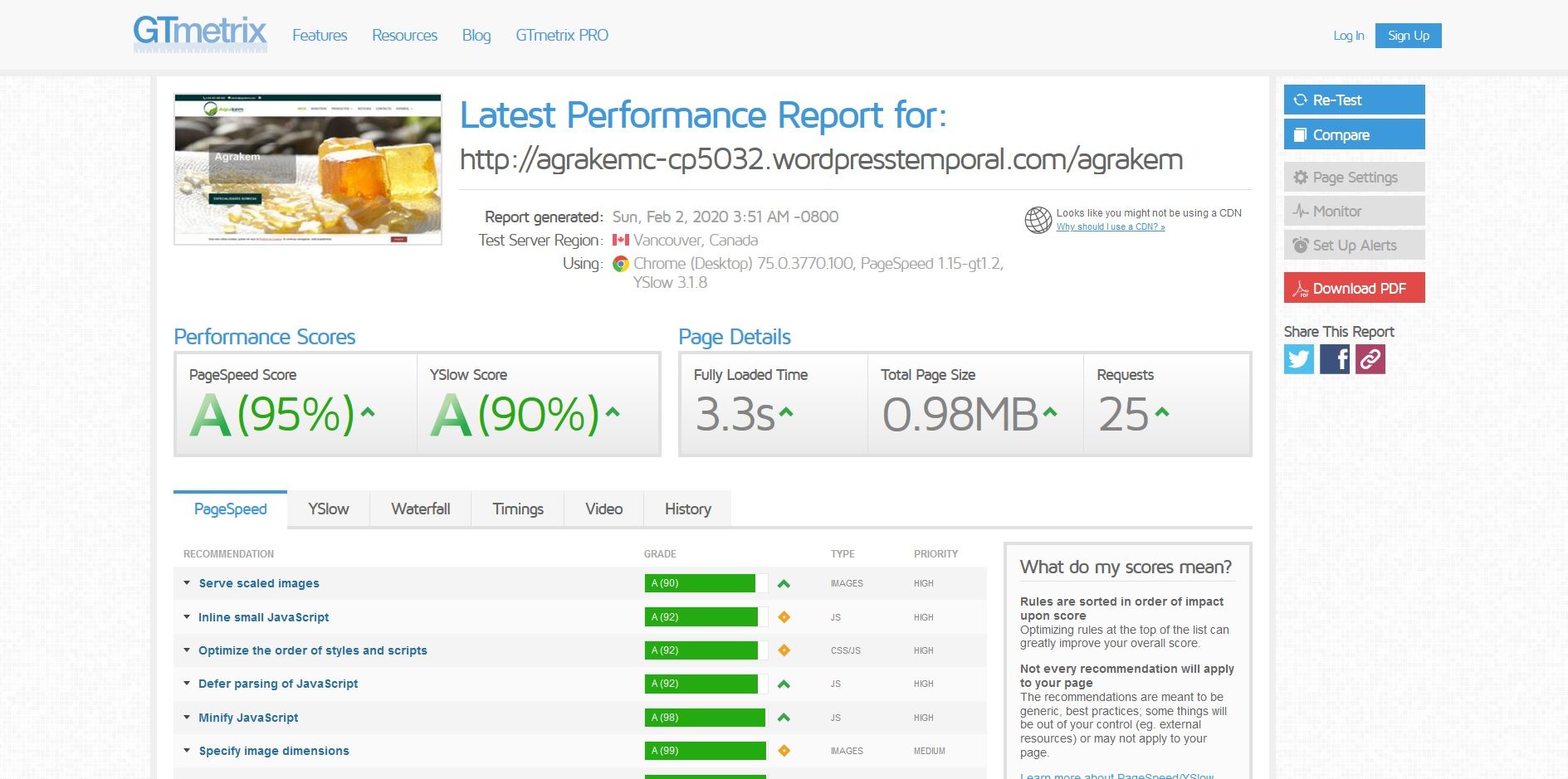Click the website screenshot thumbnail
This screenshot has height=779, width=1568.
[308, 169]
